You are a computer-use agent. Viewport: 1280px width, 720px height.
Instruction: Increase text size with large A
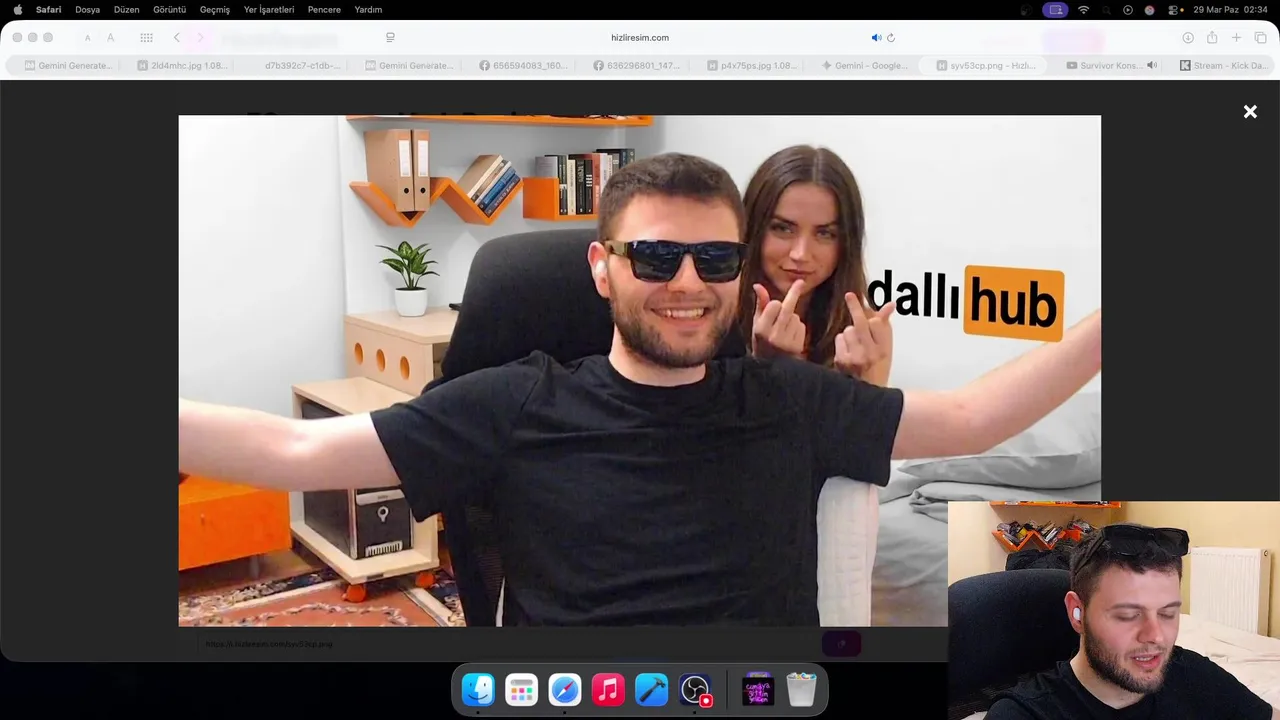(x=110, y=38)
